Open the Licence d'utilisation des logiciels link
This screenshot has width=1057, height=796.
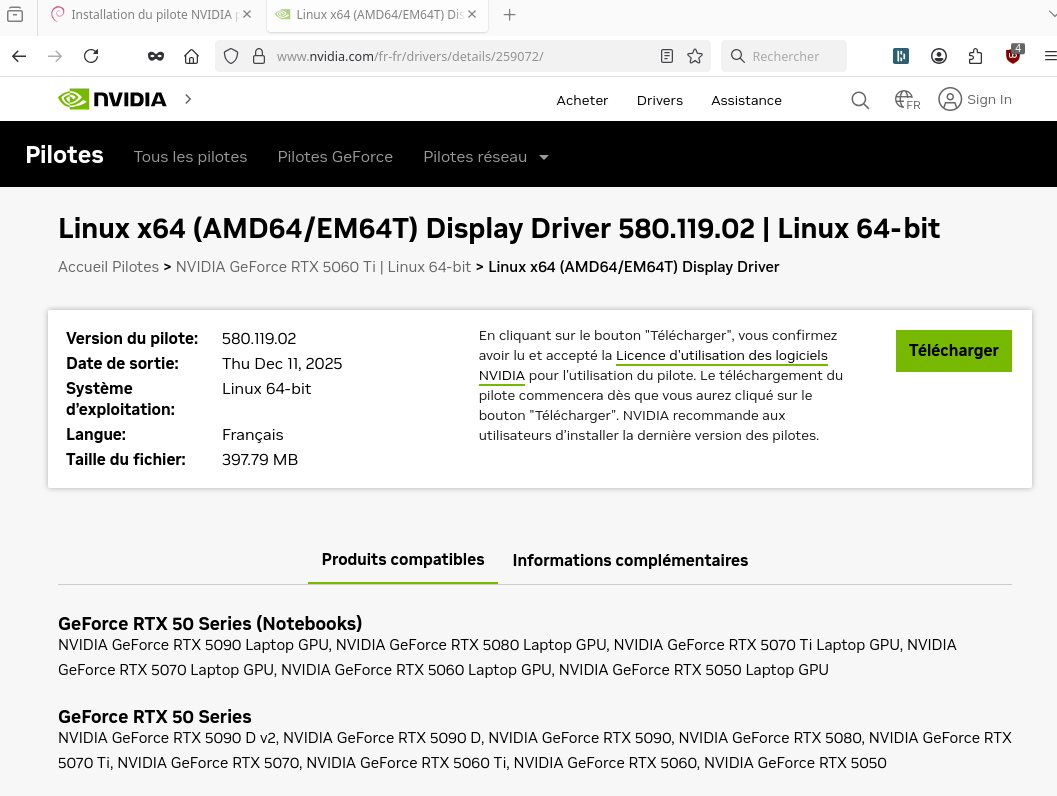(721, 356)
